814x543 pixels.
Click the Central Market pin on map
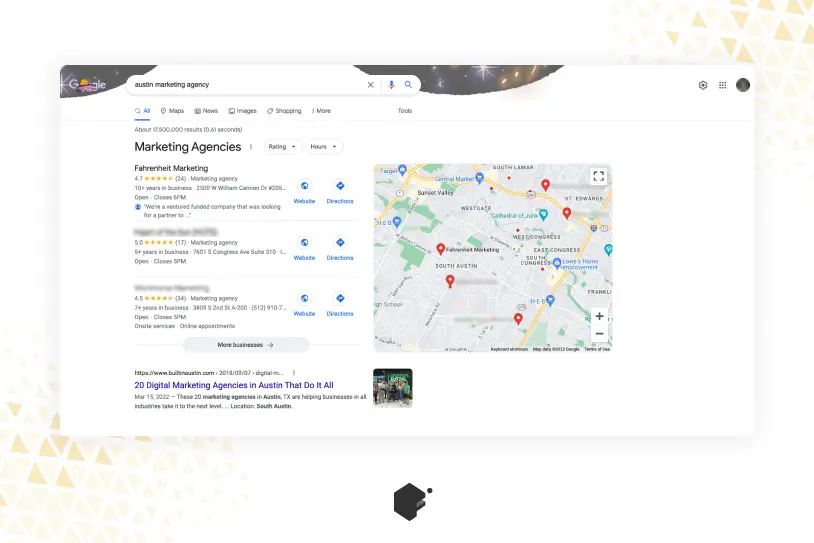(x=480, y=178)
